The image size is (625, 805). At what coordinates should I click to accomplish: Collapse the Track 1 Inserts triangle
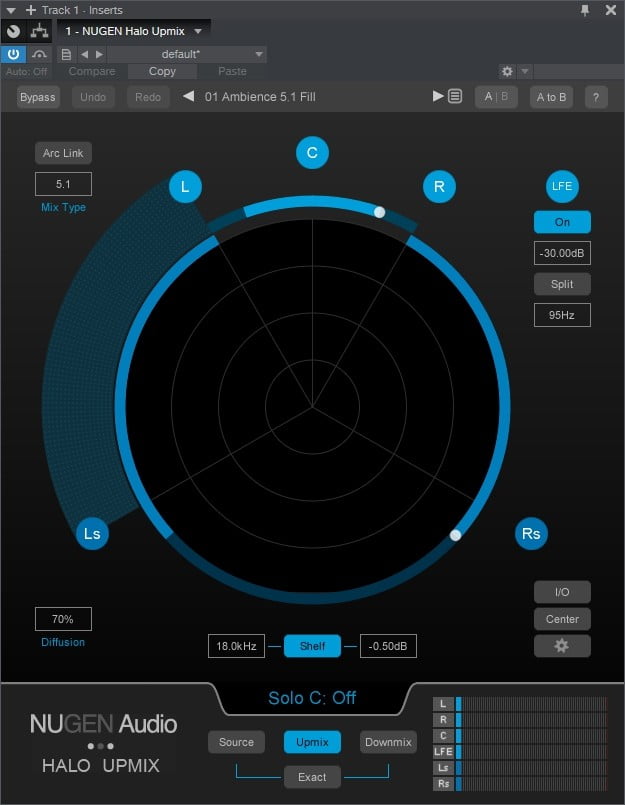click(x=10, y=10)
